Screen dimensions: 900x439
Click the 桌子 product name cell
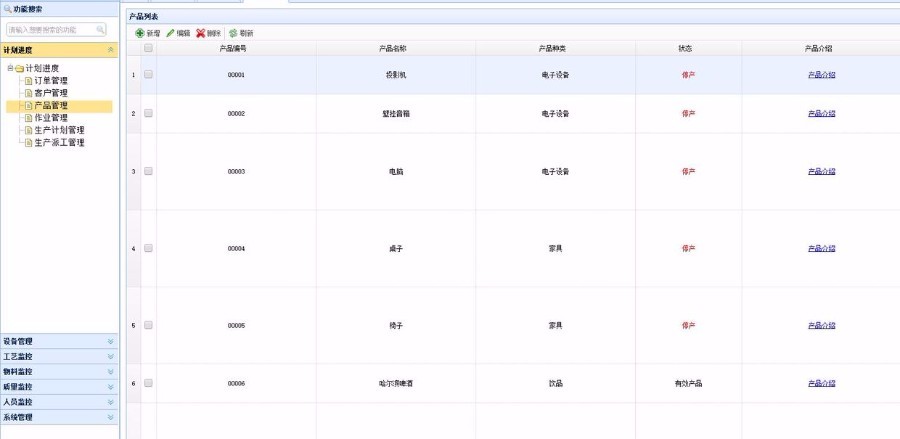tap(396, 248)
